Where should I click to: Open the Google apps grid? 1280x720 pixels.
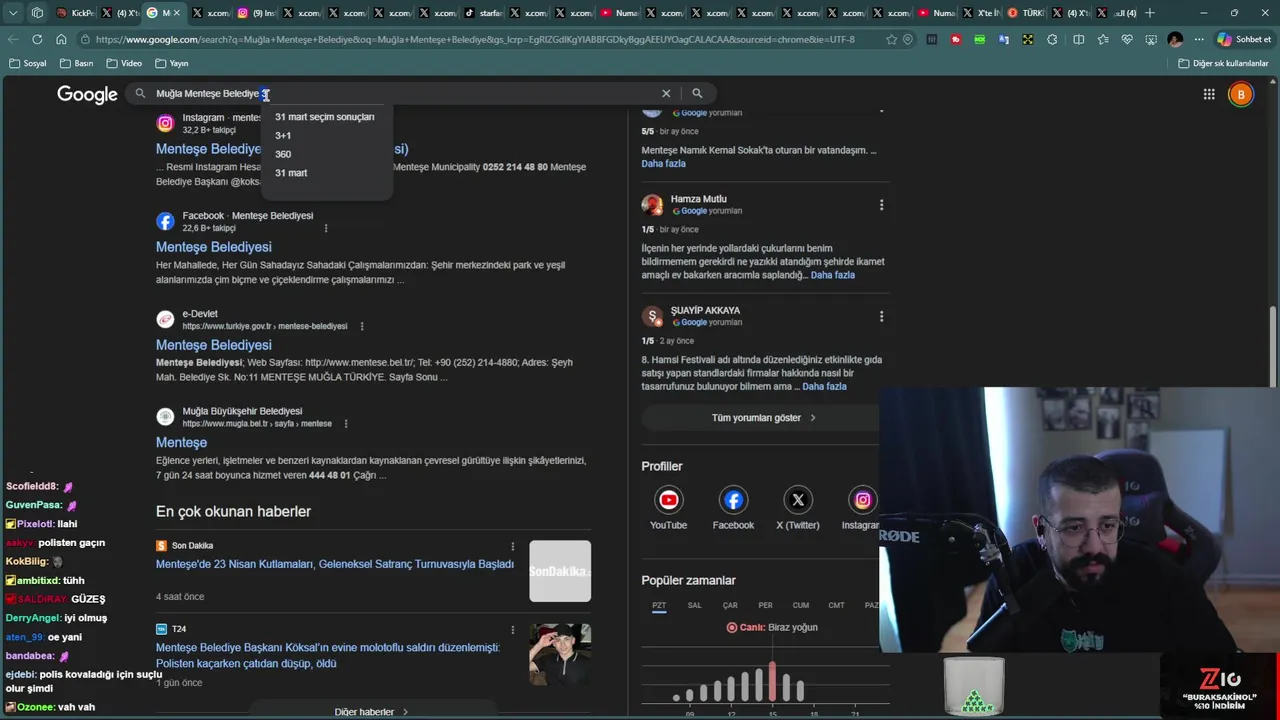click(x=1209, y=94)
